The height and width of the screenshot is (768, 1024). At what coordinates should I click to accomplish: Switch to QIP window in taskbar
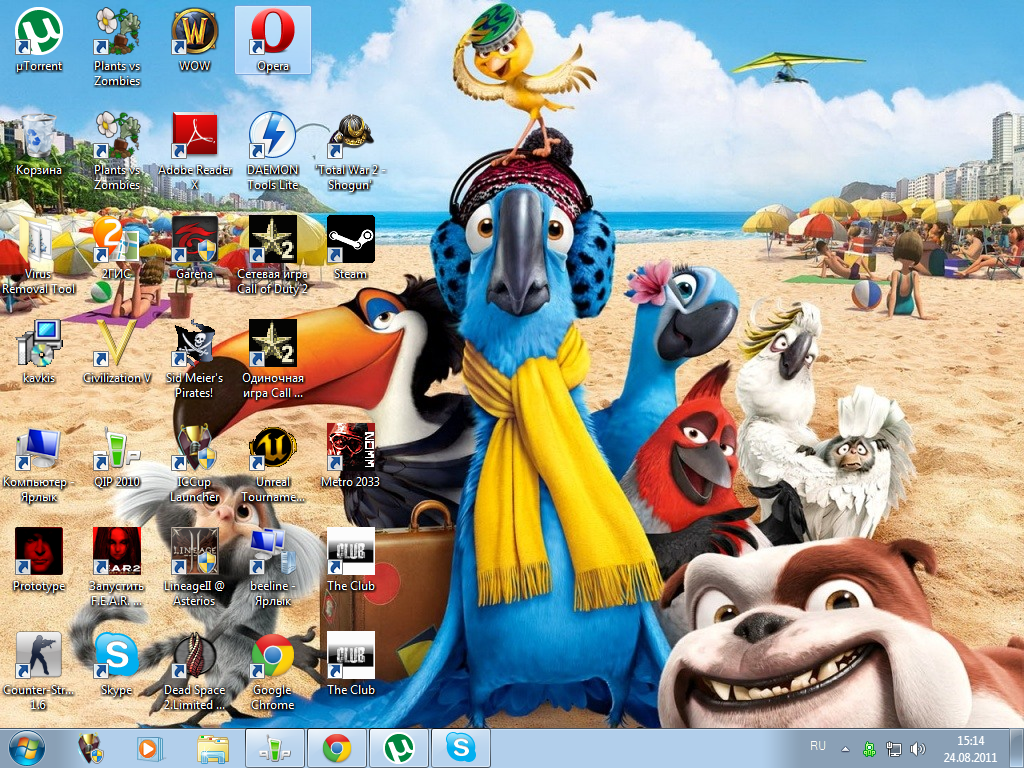(274, 748)
